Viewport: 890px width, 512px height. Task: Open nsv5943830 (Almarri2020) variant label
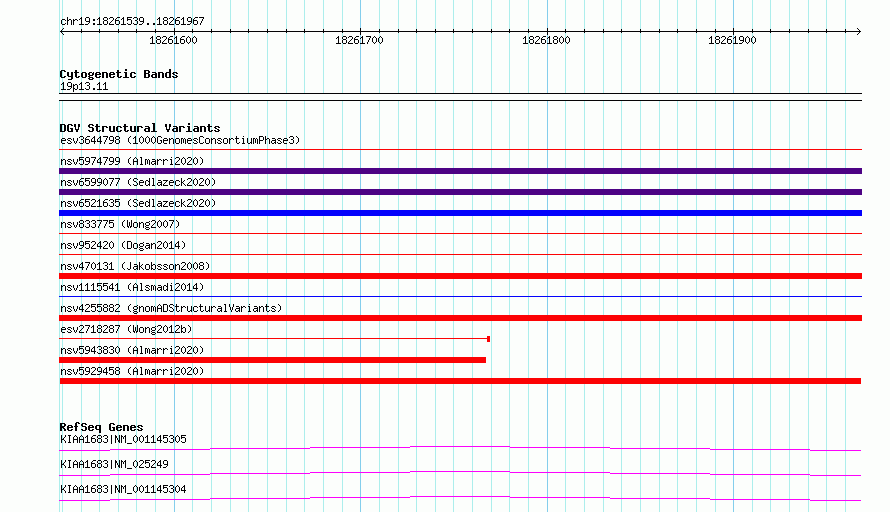[132, 350]
